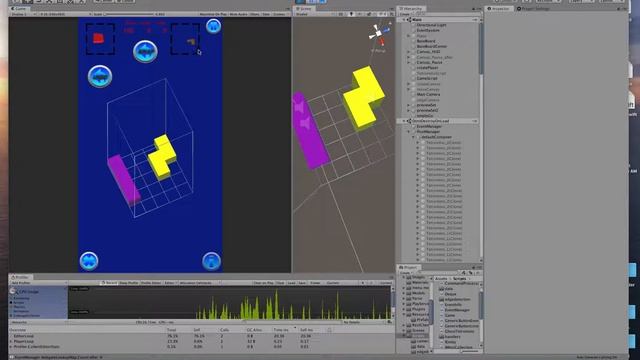Toggle Maximize On Play in the Game view
The height and width of the screenshot is (360, 640).
pyautogui.click(x=213, y=14)
